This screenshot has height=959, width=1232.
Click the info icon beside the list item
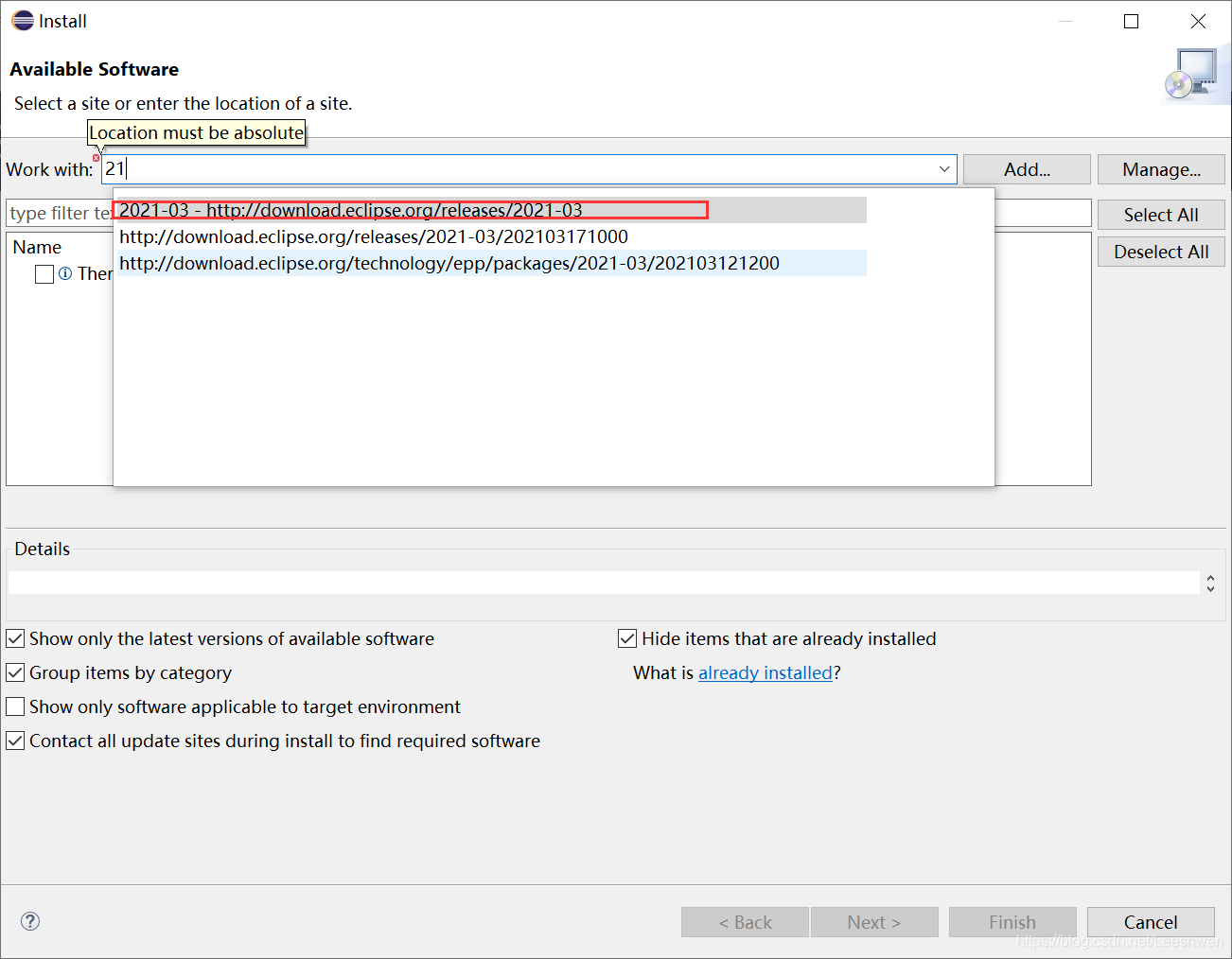click(65, 273)
